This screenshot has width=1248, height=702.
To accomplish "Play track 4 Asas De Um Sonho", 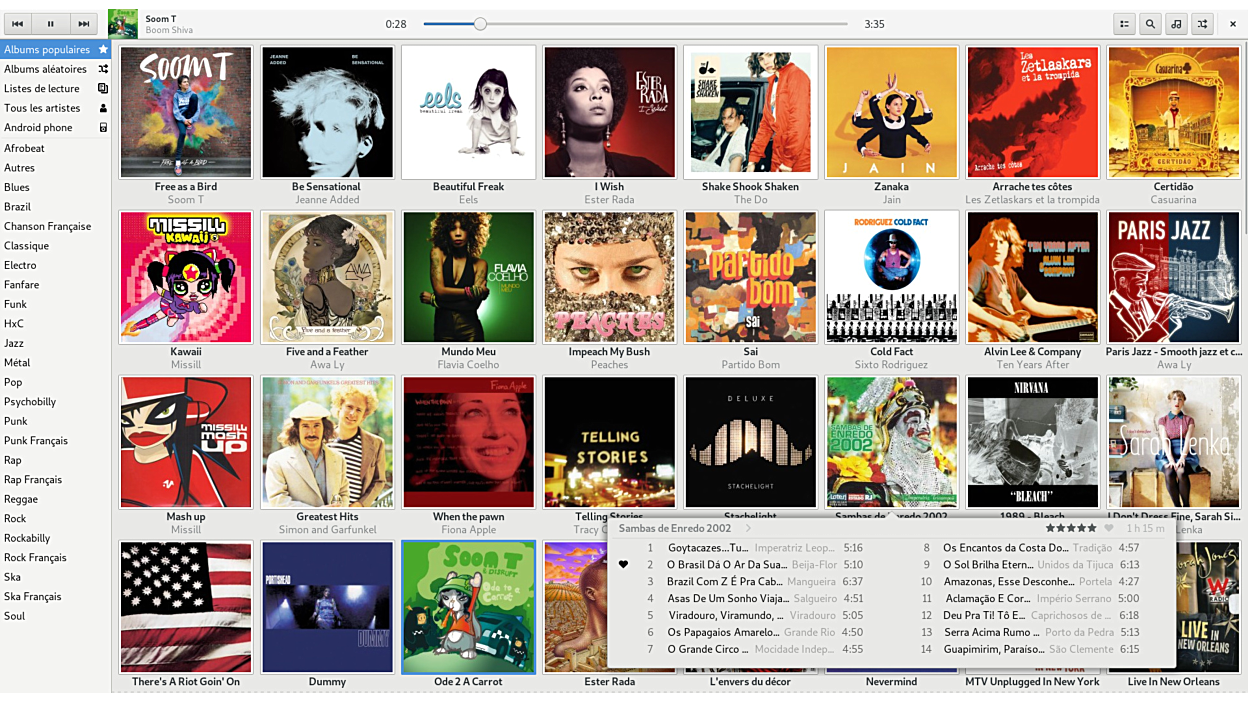I will click(x=727, y=599).
